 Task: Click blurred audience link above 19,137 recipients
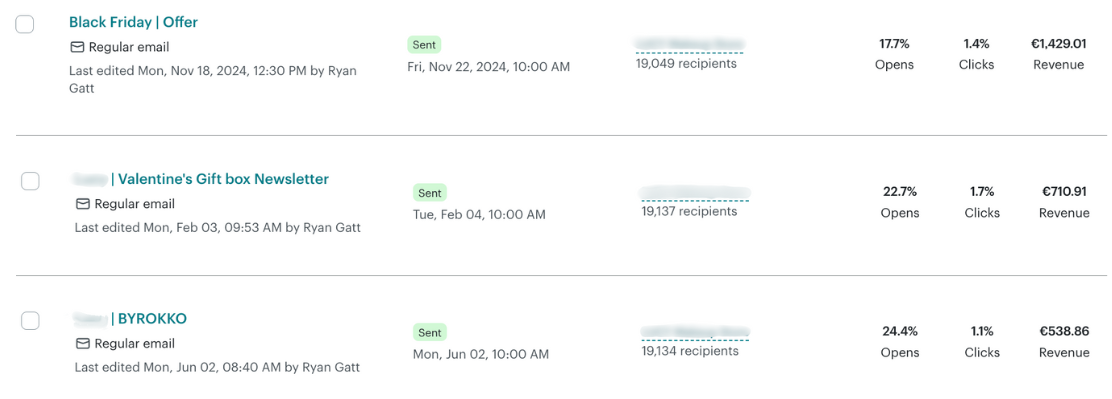point(695,193)
